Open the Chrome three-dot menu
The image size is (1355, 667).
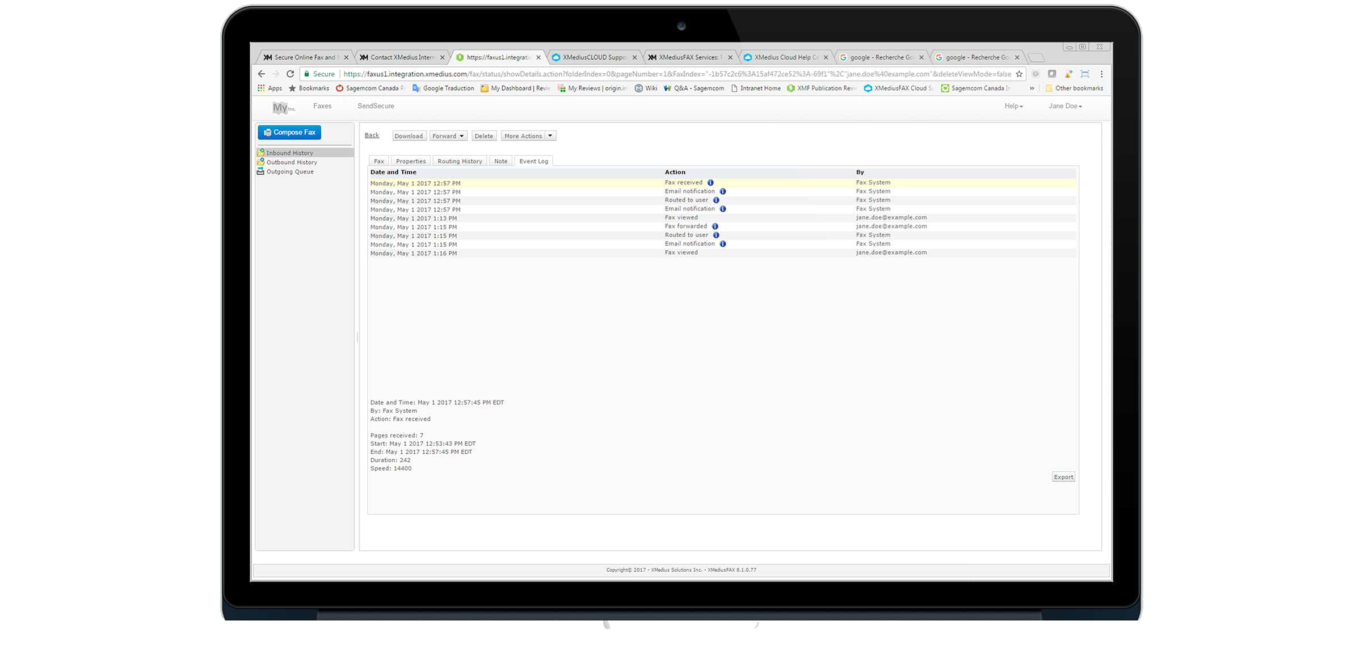coord(1101,74)
